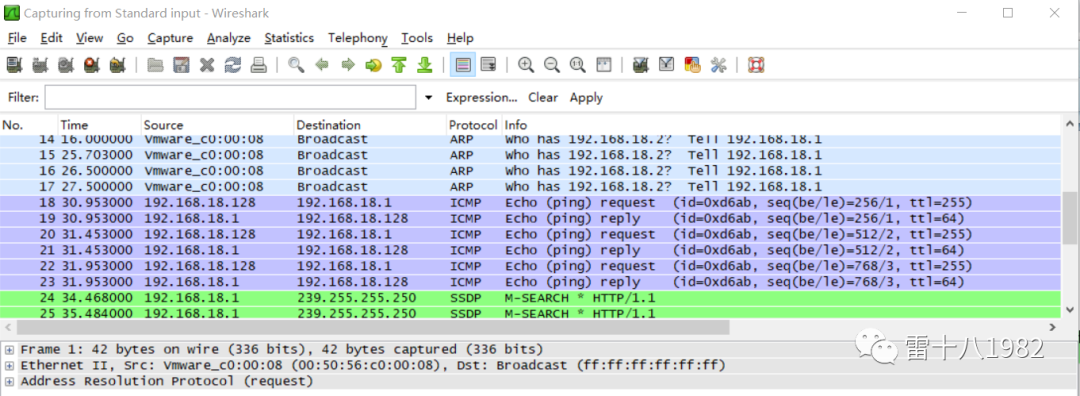
Task: Clear the display filter
Action: [x=543, y=98]
